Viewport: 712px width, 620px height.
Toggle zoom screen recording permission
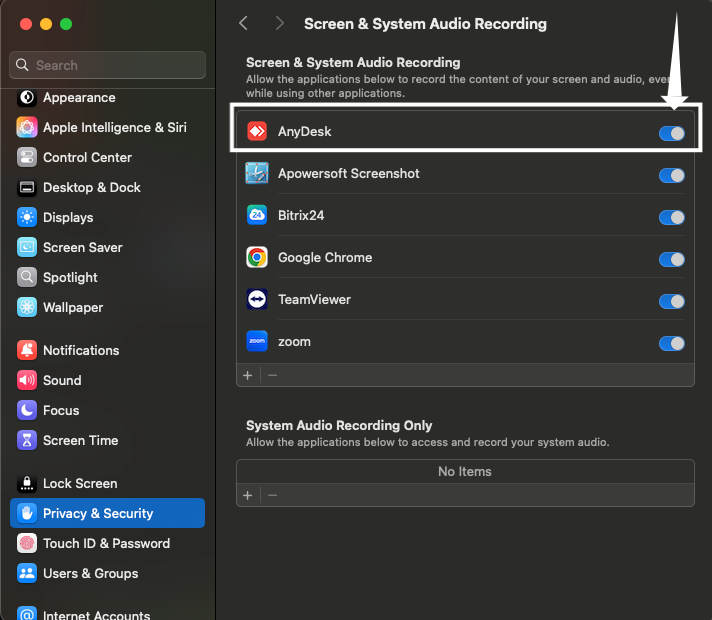coord(671,343)
